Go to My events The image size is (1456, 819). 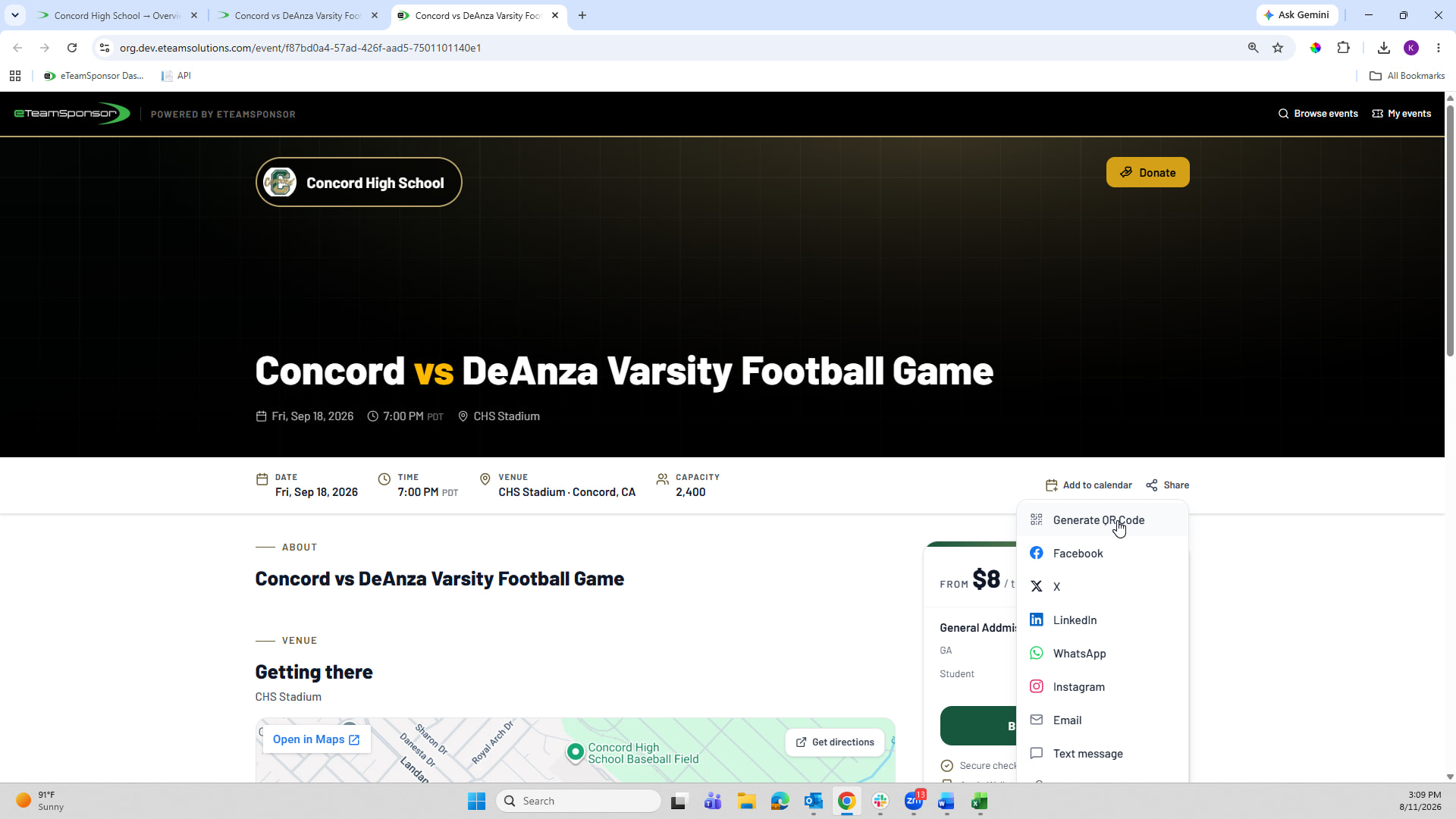(1401, 114)
